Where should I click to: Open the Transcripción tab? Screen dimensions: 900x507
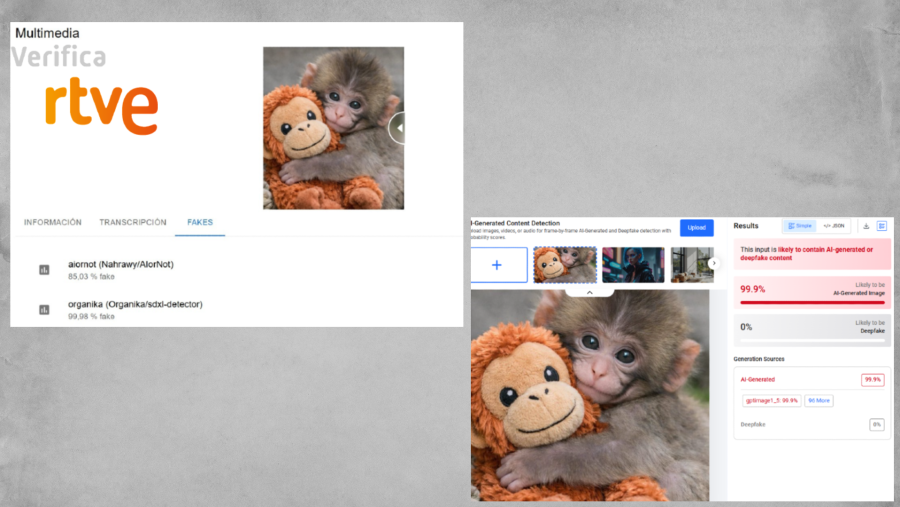coord(133,222)
